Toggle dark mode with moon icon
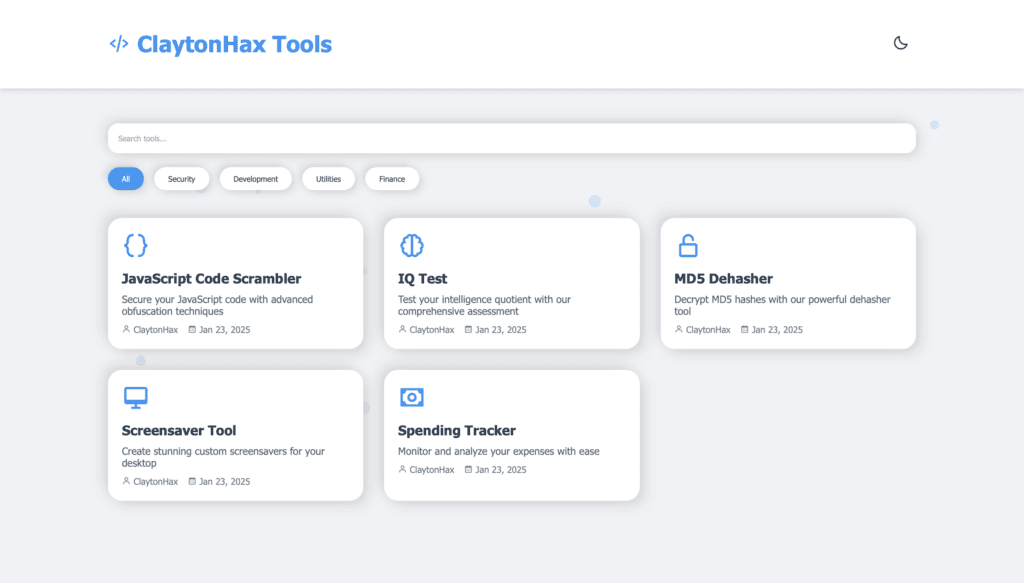 click(900, 43)
